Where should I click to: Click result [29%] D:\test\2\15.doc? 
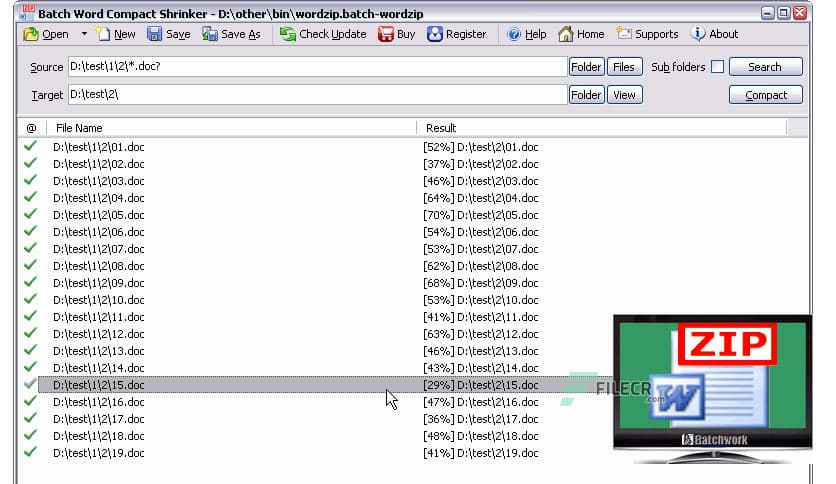(x=481, y=385)
